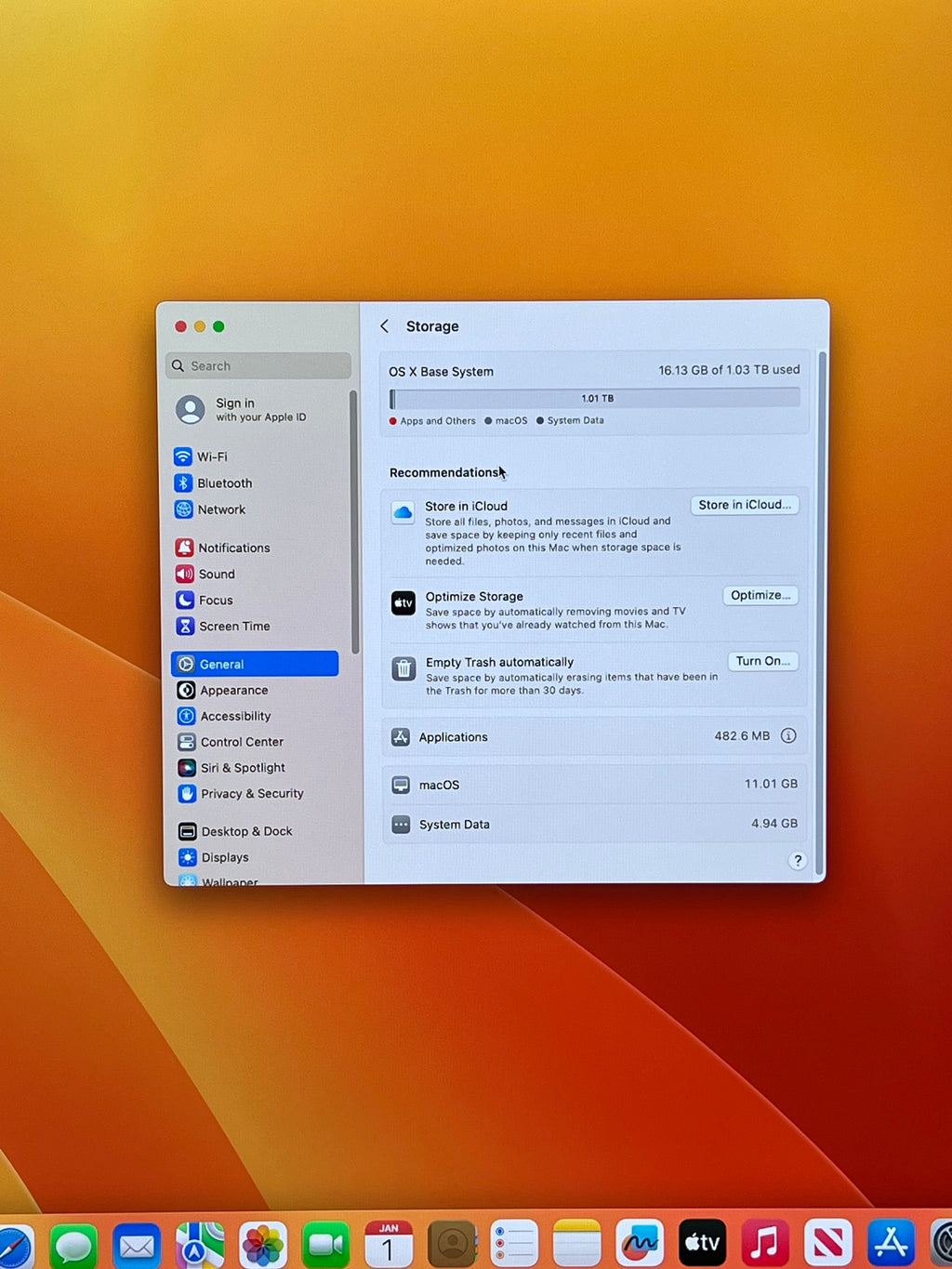The height and width of the screenshot is (1269, 952).
Task: Go back using the back chevron
Action: click(x=385, y=326)
